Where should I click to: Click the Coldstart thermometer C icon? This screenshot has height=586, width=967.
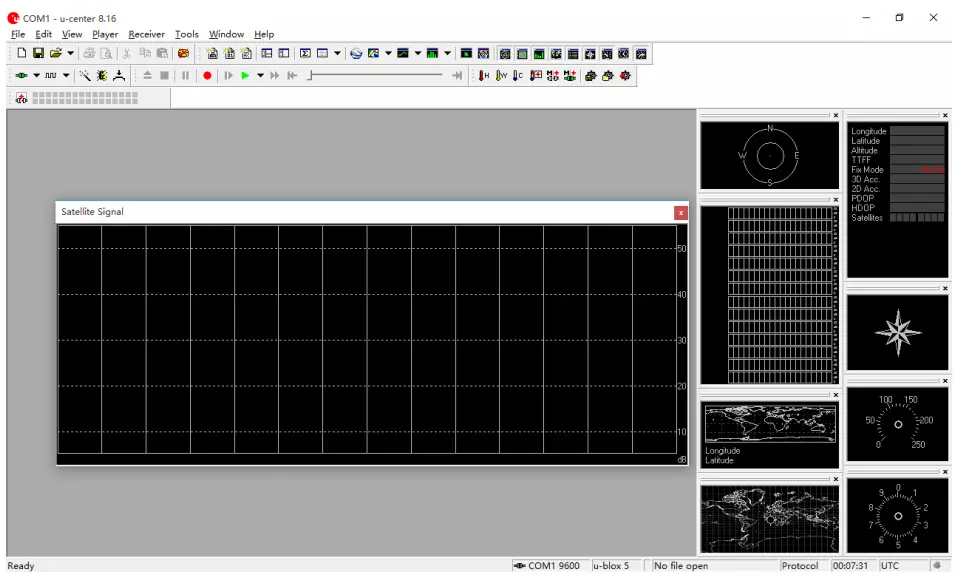[517, 76]
